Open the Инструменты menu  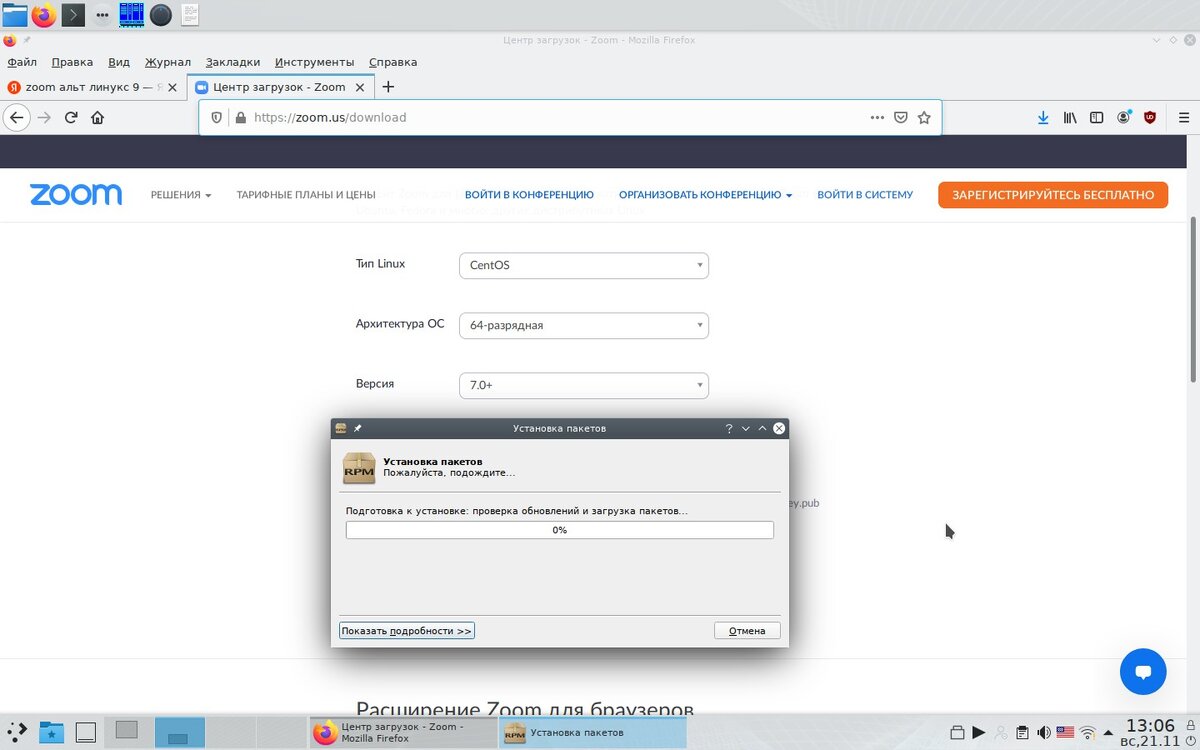(314, 62)
